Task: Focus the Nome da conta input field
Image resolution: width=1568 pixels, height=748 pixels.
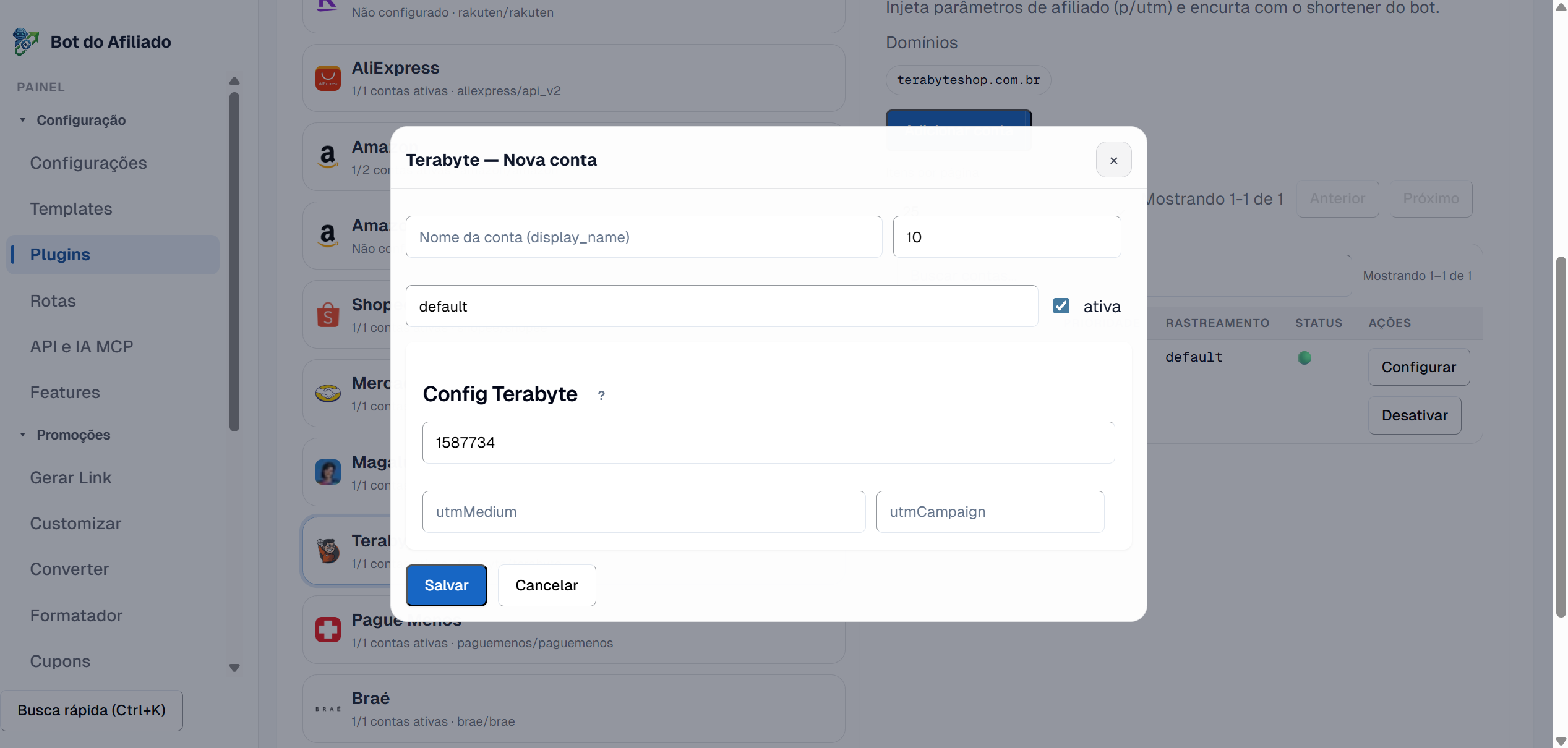Action: [x=643, y=237]
